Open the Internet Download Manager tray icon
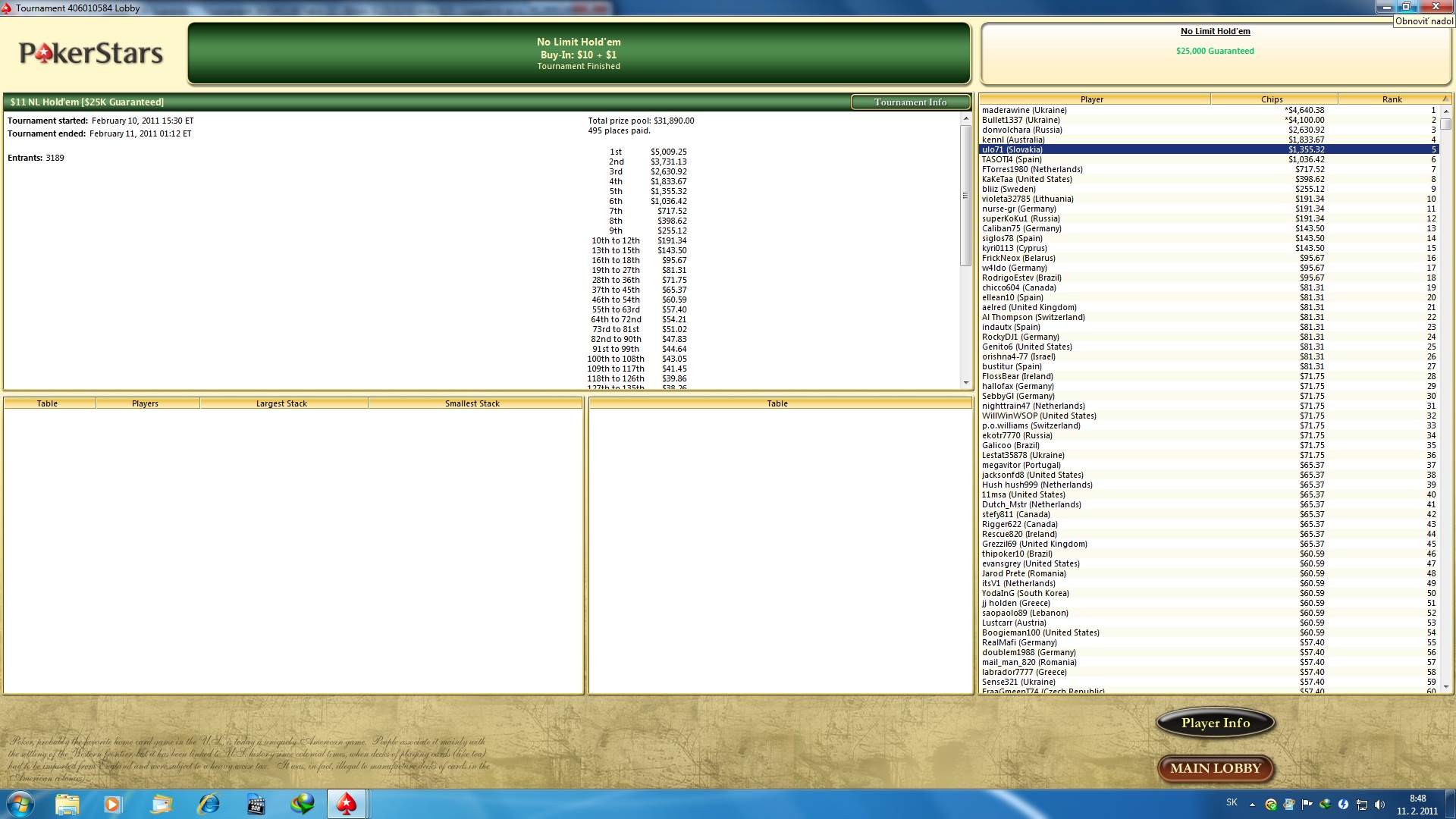Viewport: 1456px width, 819px height. coord(1325,805)
